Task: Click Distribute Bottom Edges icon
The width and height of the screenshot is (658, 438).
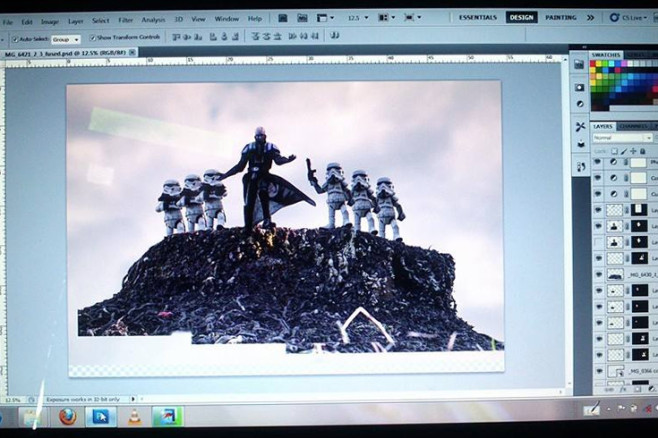Action: [277, 36]
